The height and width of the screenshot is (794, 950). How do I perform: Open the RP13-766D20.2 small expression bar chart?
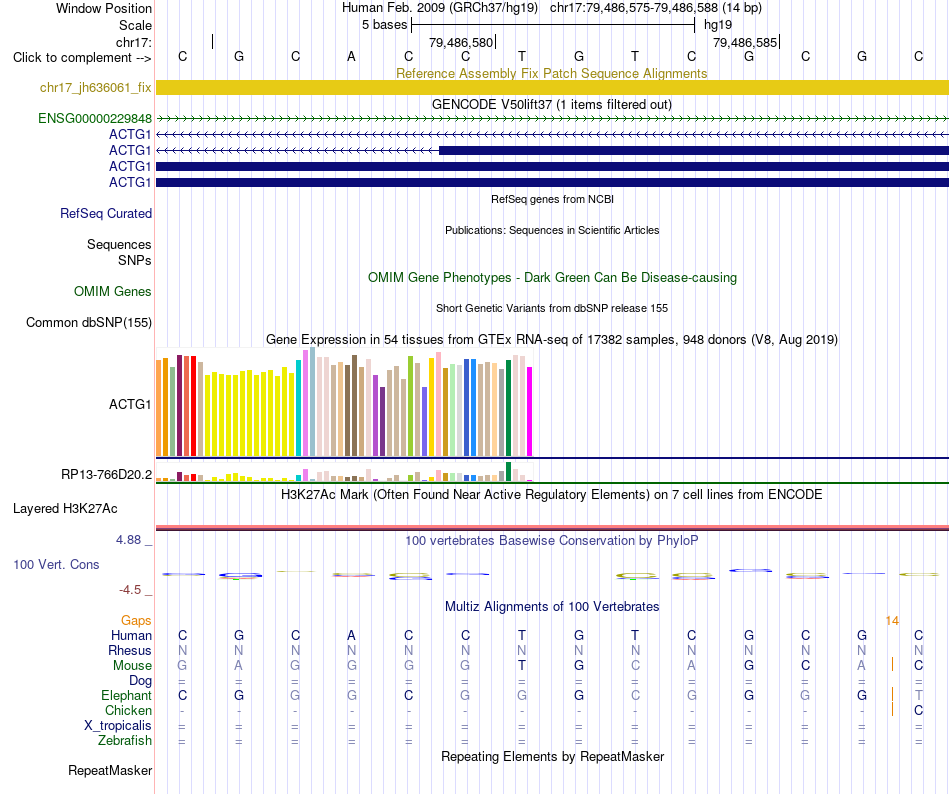(344, 472)
